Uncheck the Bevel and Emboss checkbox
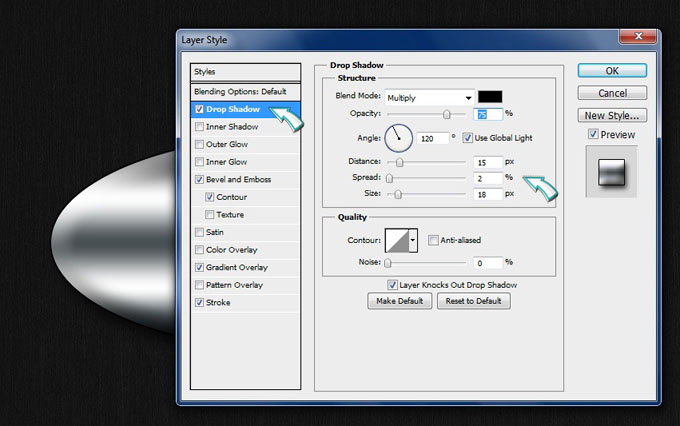The height and width of the screenshot is (426, 680). click(199, 179)
